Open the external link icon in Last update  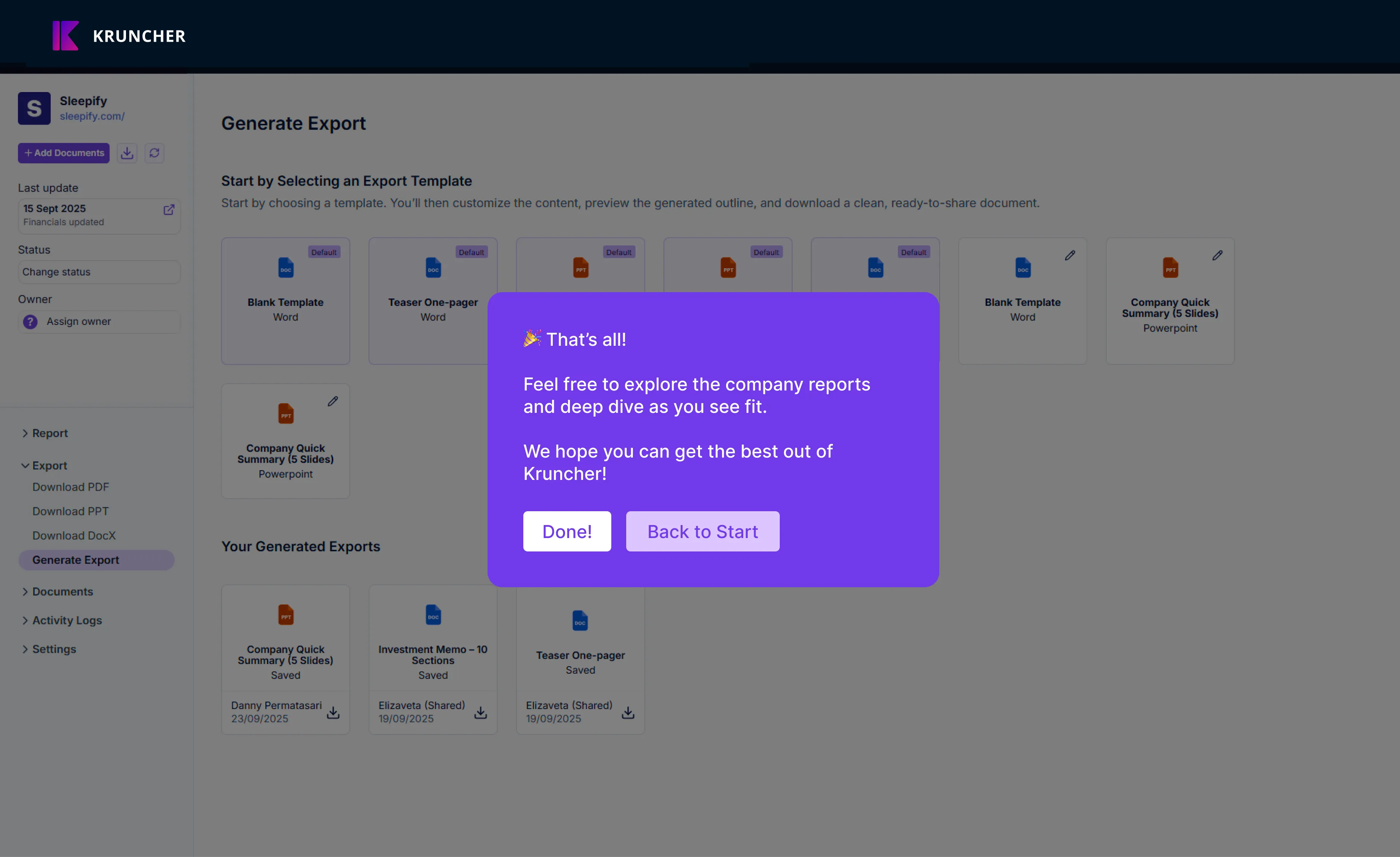169,209
